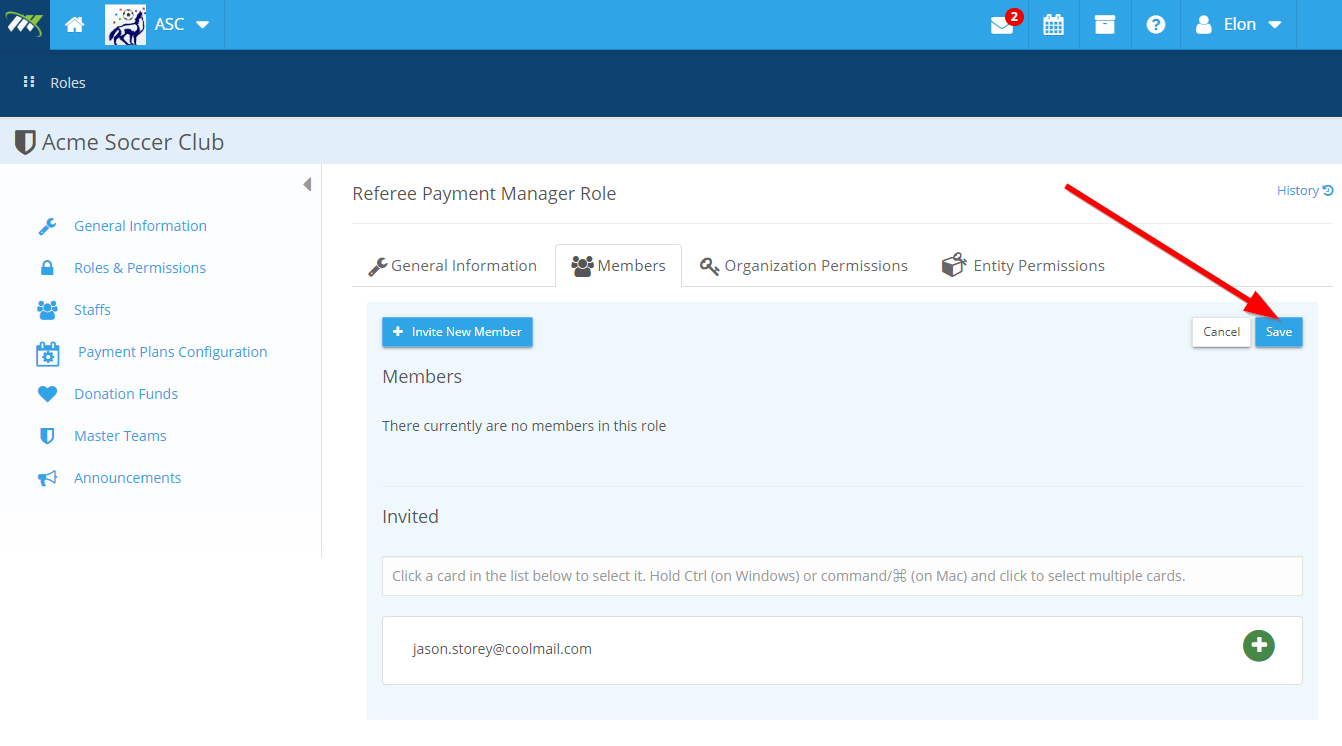The width and height of the screenshot is (1342, 746).
Task: Click the Referee Payment Manager Role title
Action: point(484,194)
